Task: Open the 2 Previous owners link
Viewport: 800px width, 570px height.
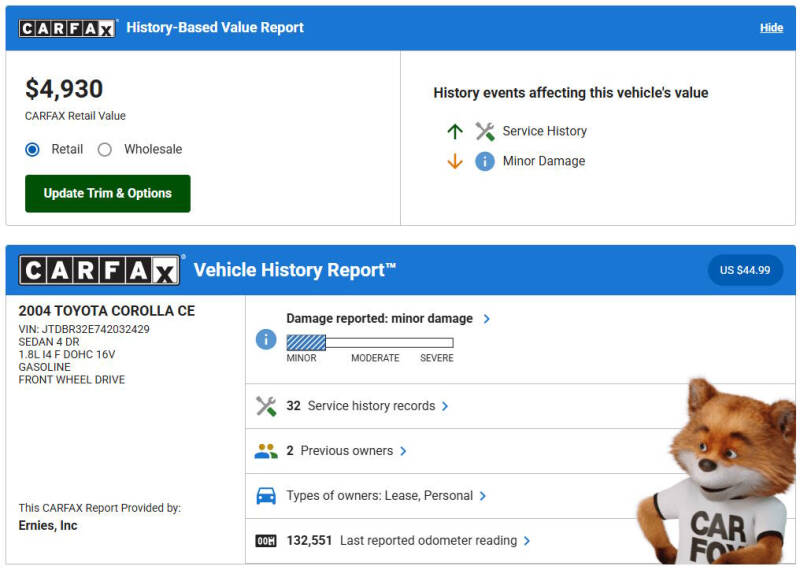Action: (346, 451)
